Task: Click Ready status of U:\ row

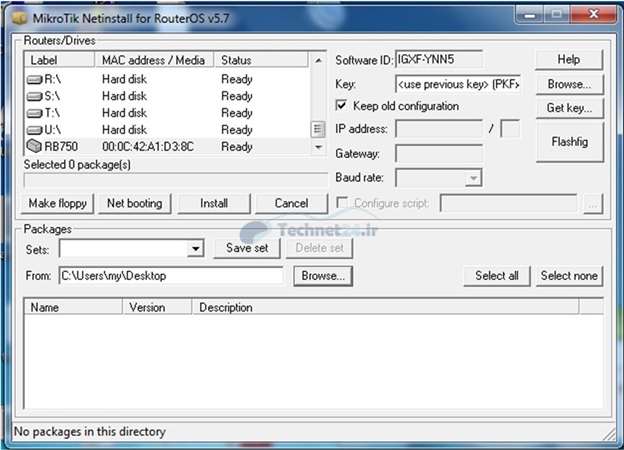Action: tap(237, 130)
